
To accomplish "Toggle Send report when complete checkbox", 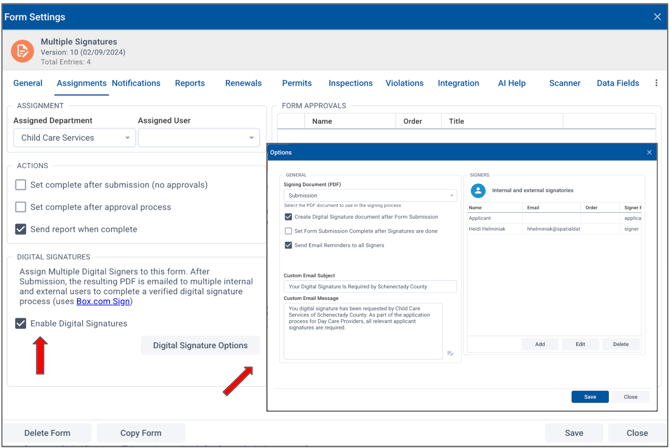I will point(21,229).
